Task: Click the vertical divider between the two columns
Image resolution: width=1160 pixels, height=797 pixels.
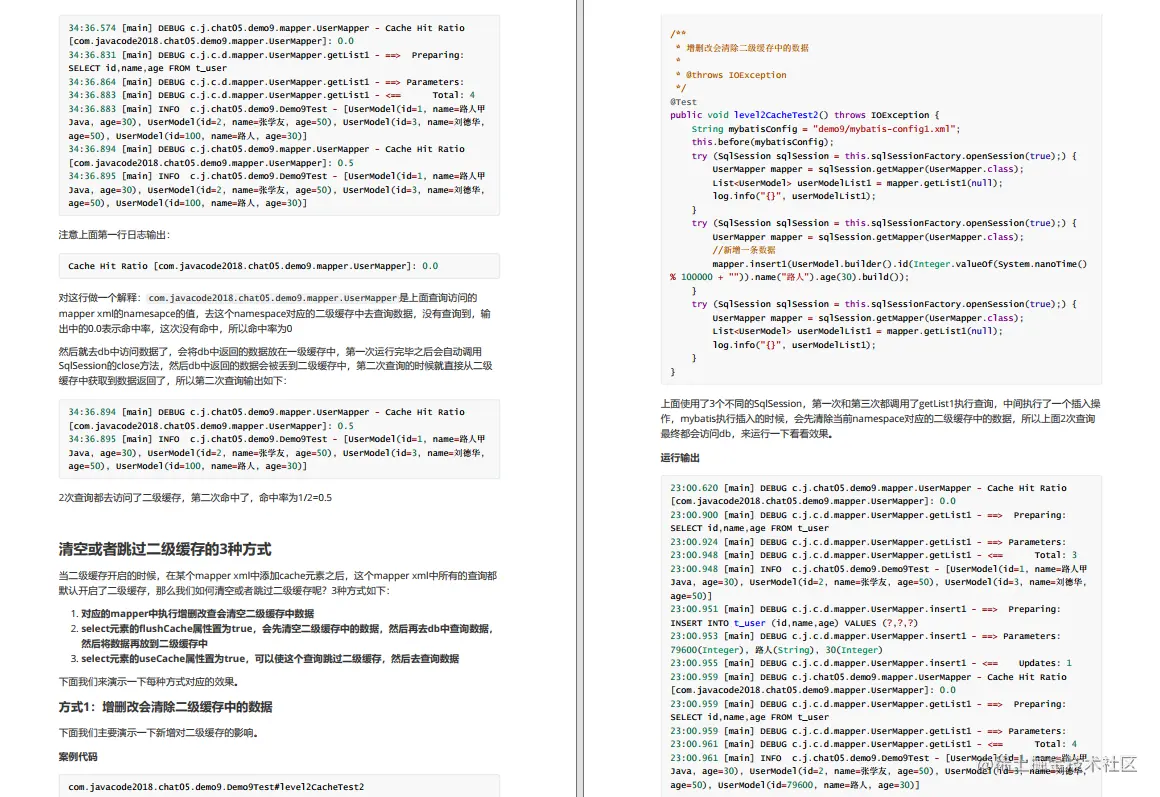Action: [580, 400]
